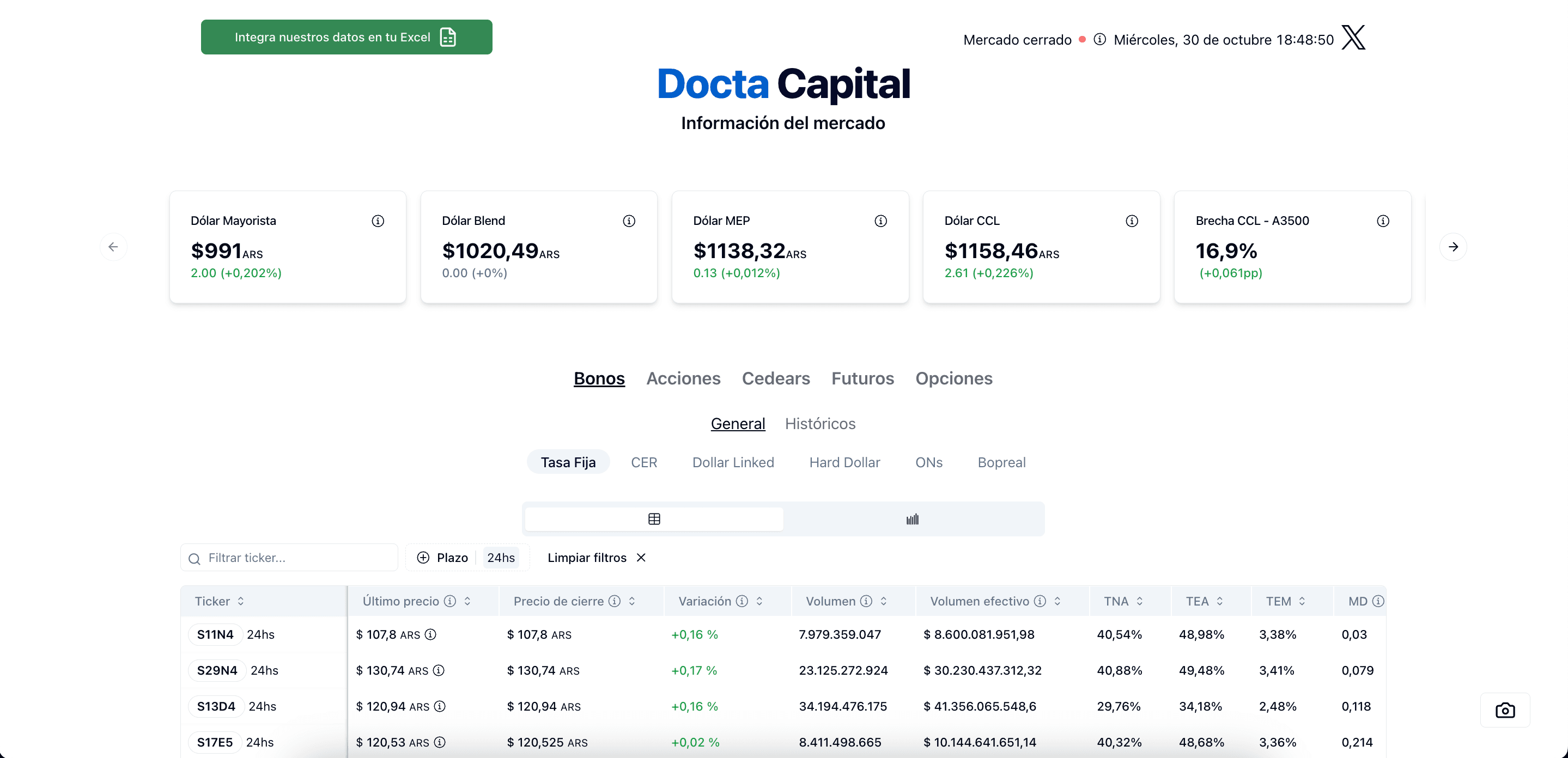
Task: Go to next cards with right arrow
Action: coord(1453,247)
